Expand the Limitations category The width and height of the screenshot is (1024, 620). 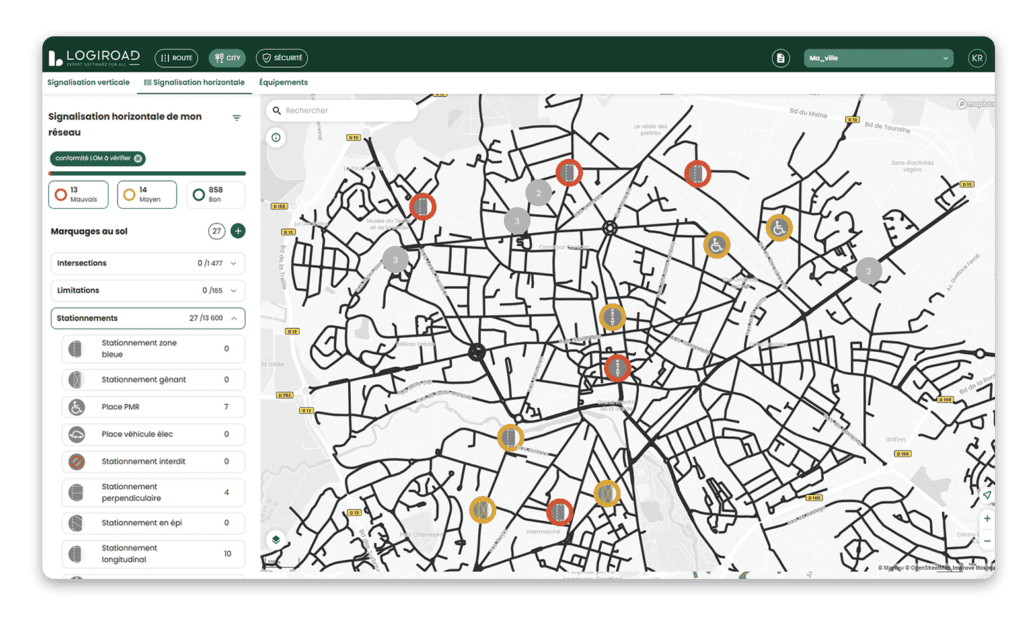pos(148,291)
